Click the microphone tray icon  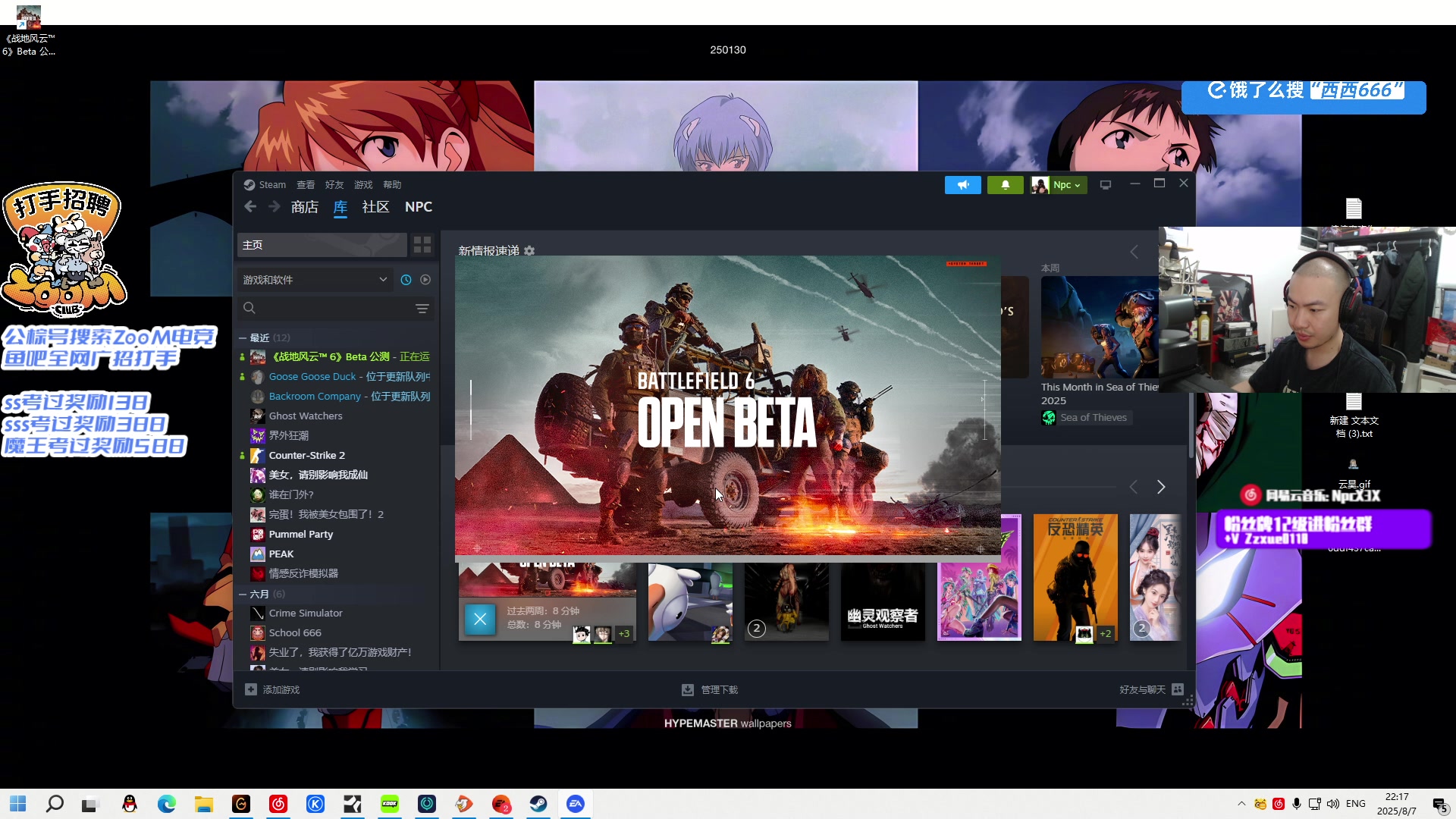point(1297,804)
